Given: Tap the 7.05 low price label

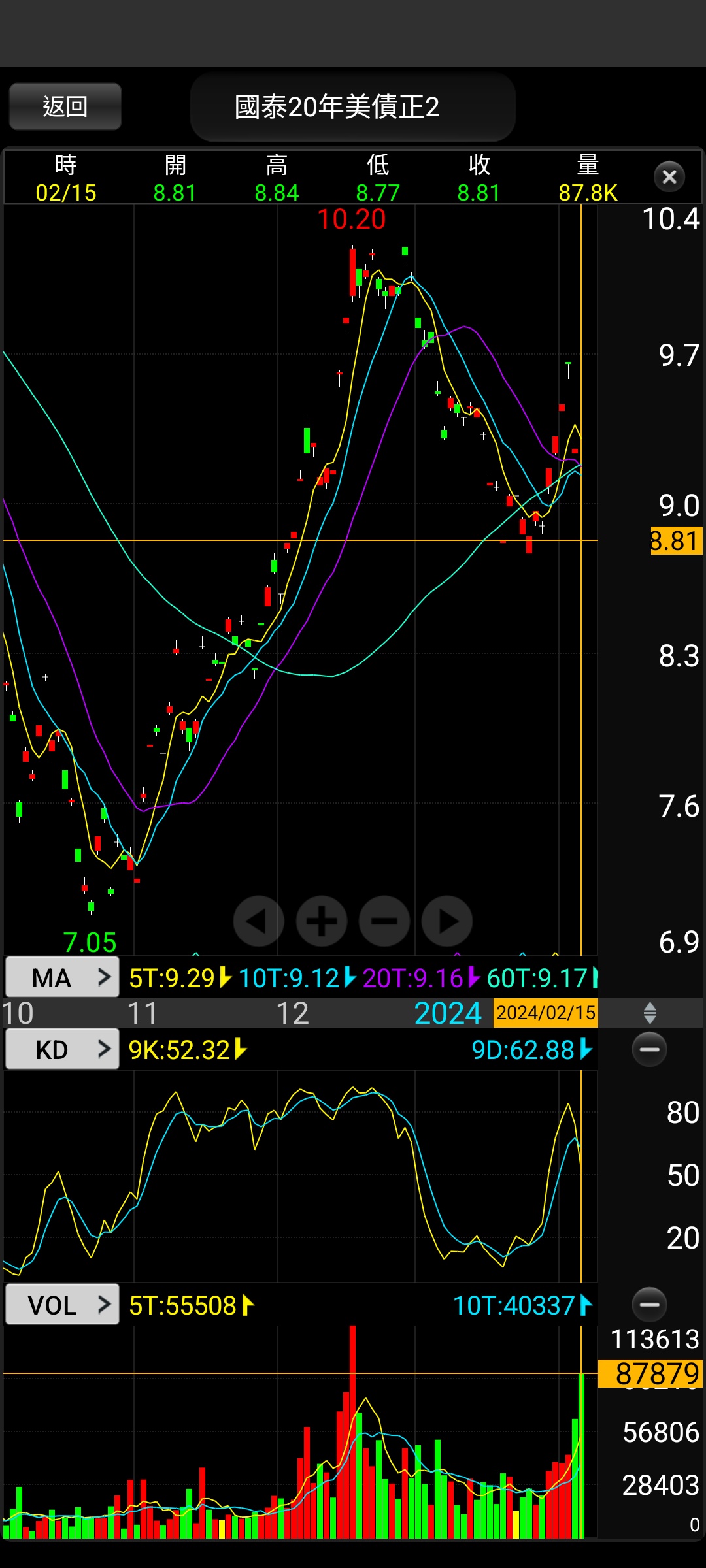Looking at the screenshot, I should [x=90, y=942].
